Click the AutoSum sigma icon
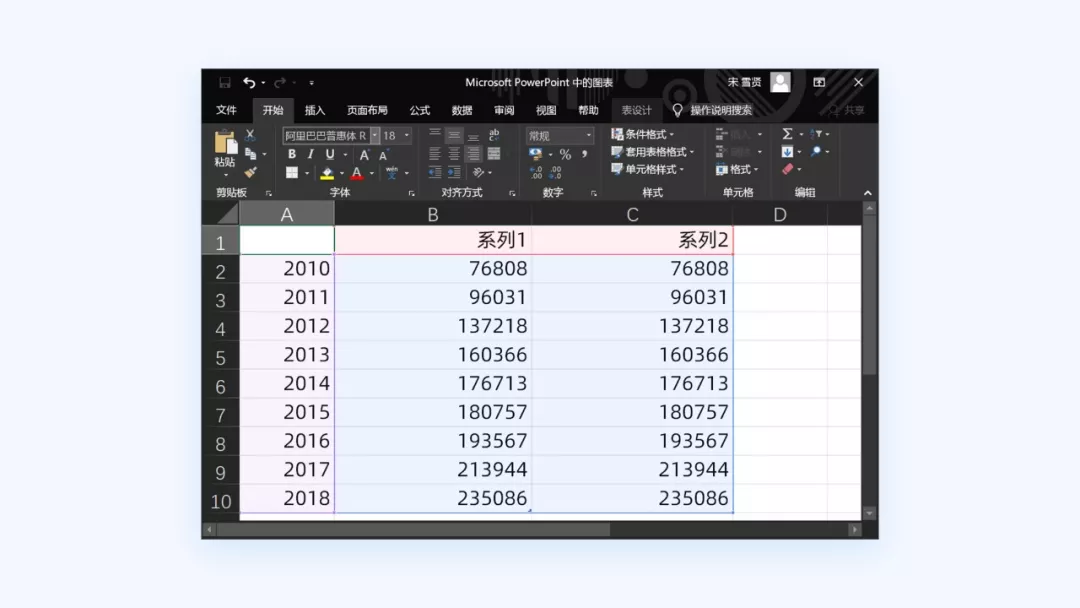The width and height of the screenshot is (1080, 608). point(787,134)
